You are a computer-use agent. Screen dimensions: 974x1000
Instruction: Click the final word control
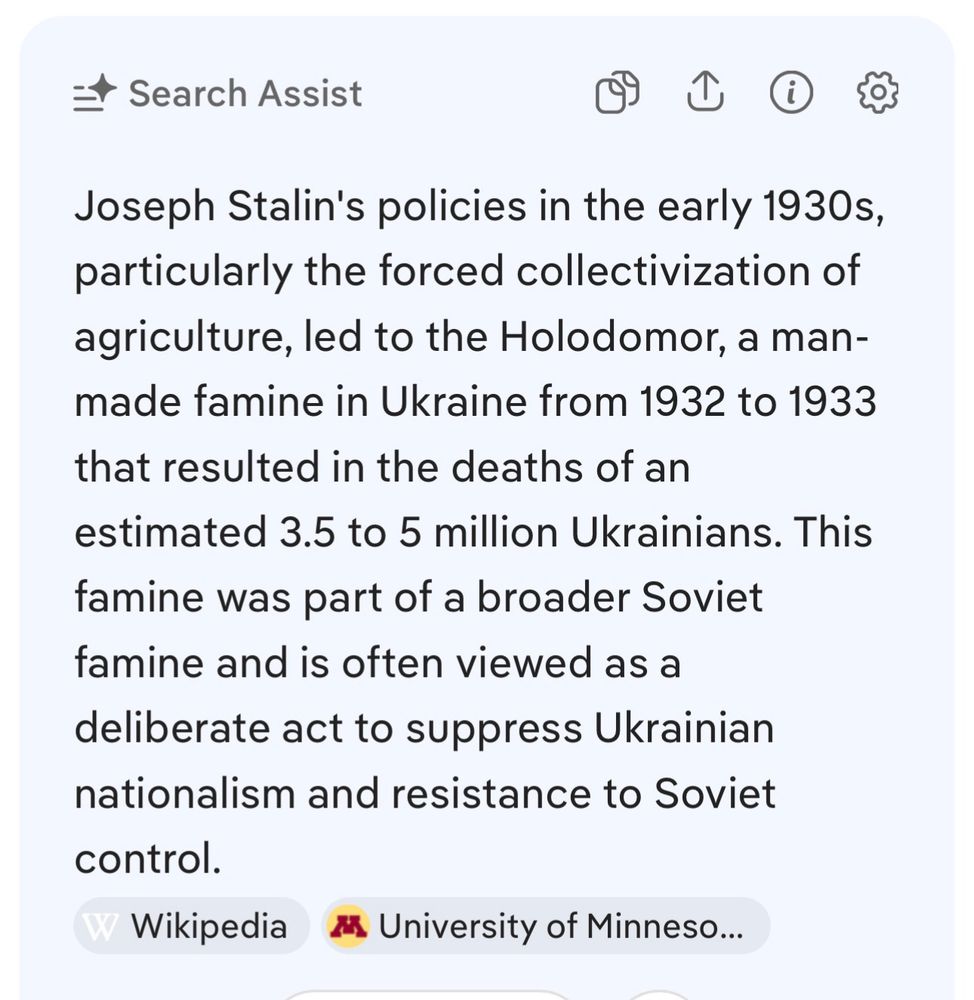(x=148, y=859)
